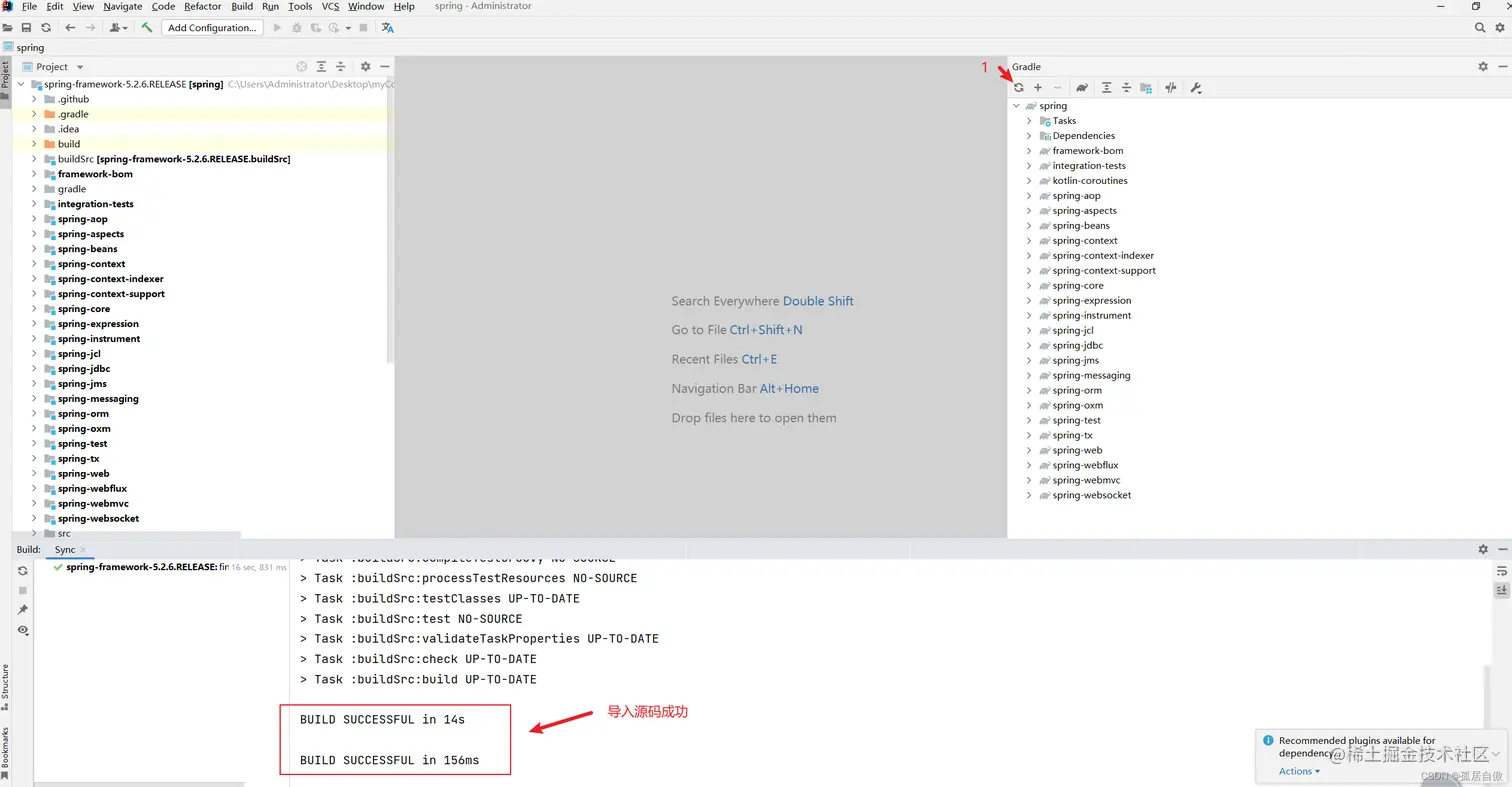Click Save All disk icon
Viewport: 1512px width, 787px height.
click(26, 28)
